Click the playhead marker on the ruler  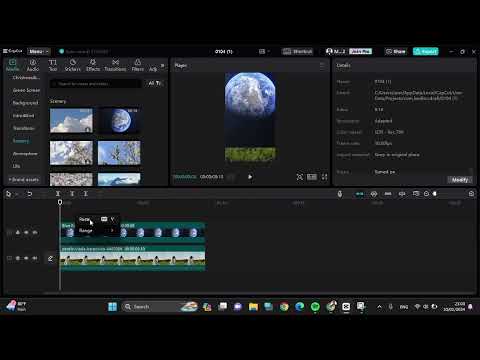(60, 202)
